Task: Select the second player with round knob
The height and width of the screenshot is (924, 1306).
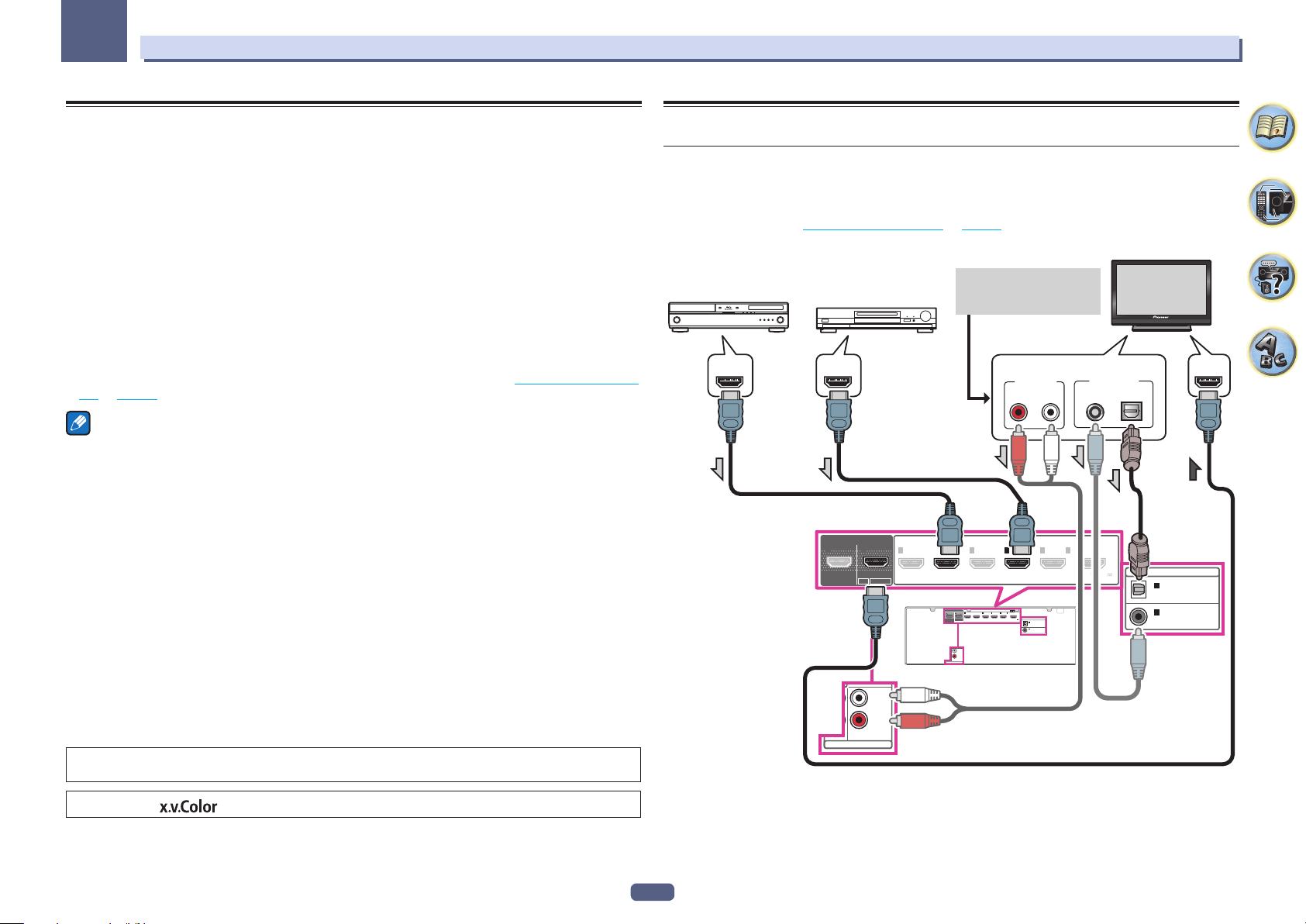Action: tap(876, 319)
